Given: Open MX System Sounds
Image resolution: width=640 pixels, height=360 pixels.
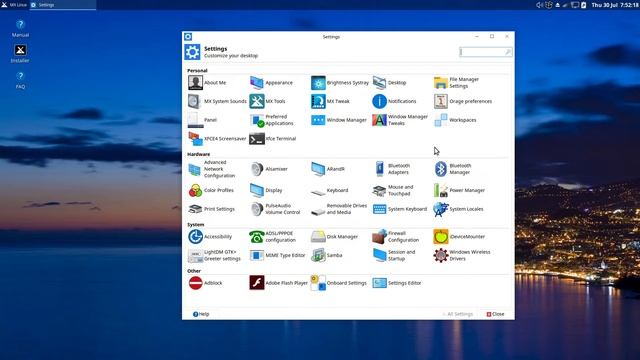Looking at the screenshot, I should (217, 101).
